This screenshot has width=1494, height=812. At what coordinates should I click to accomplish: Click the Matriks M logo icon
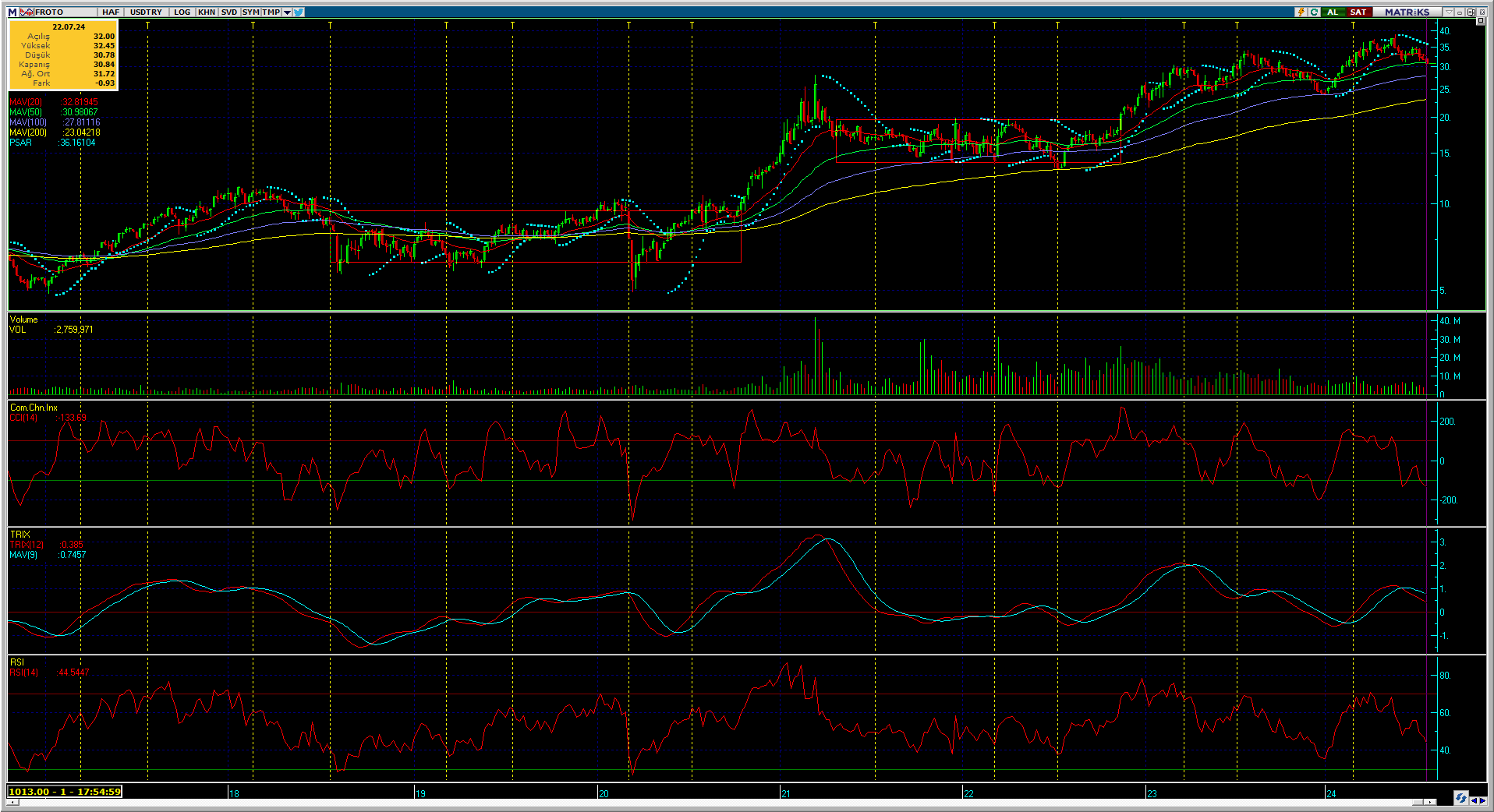pos(12,12)
